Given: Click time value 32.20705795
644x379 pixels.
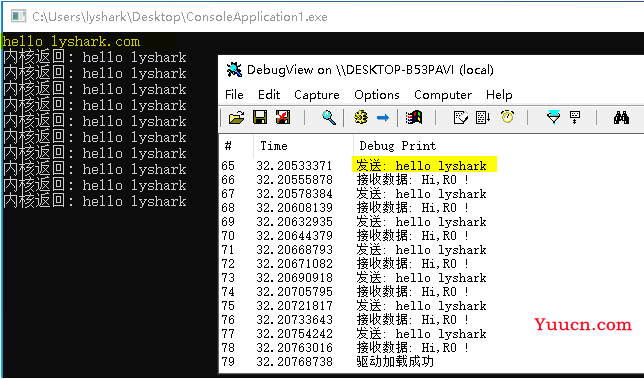Looking at the screenshot, I should click(x=294, y=292).
